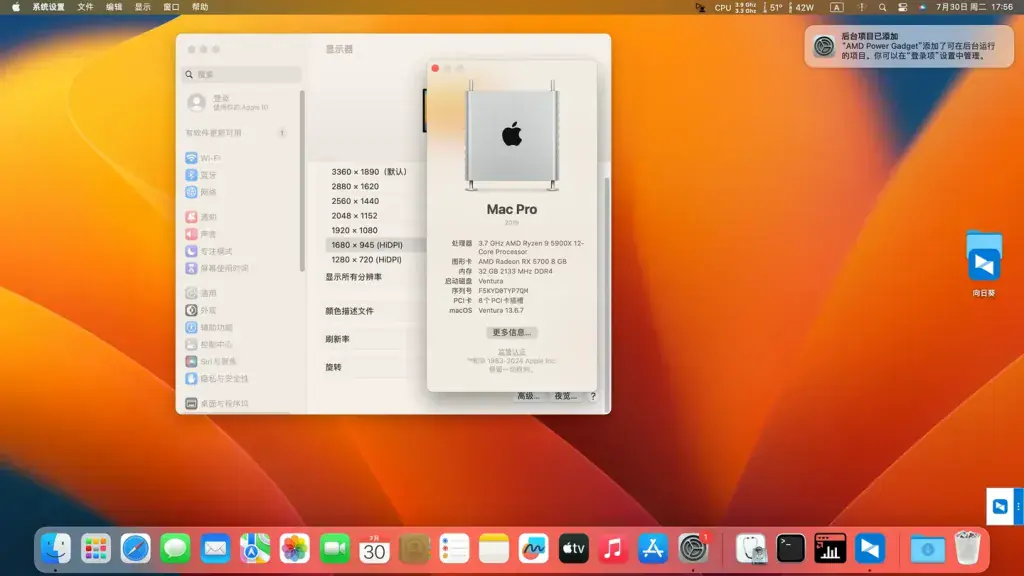This screenshot has width=1024, height=576.
Task: Open the Downloads folder in Dock
Action: (x=927, y=549)
